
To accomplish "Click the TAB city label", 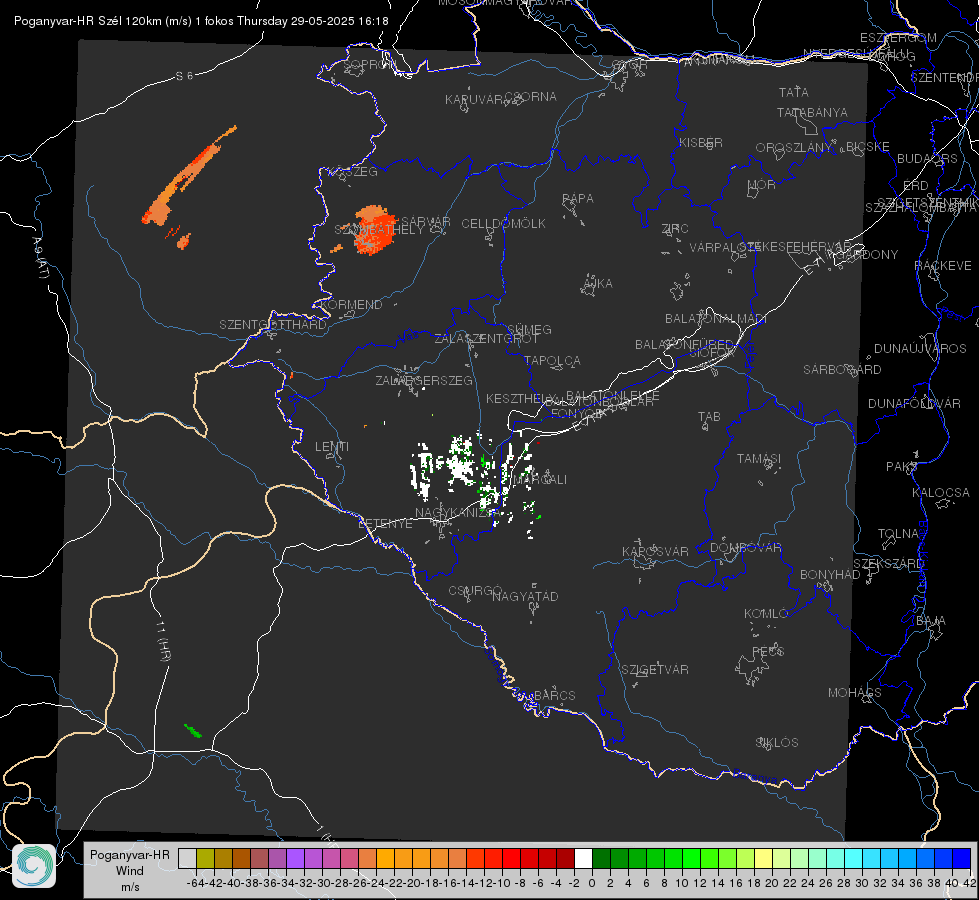I will click(x=709, y=417).
